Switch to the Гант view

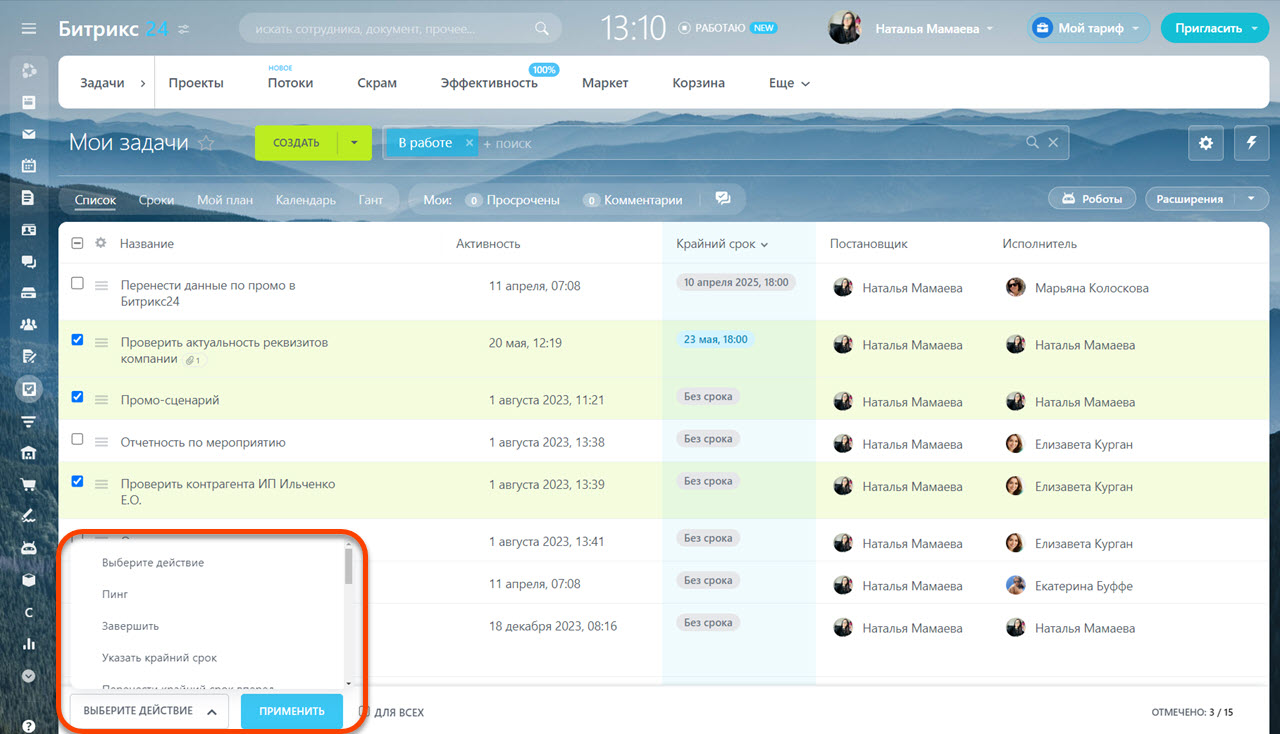pos(371,200)
